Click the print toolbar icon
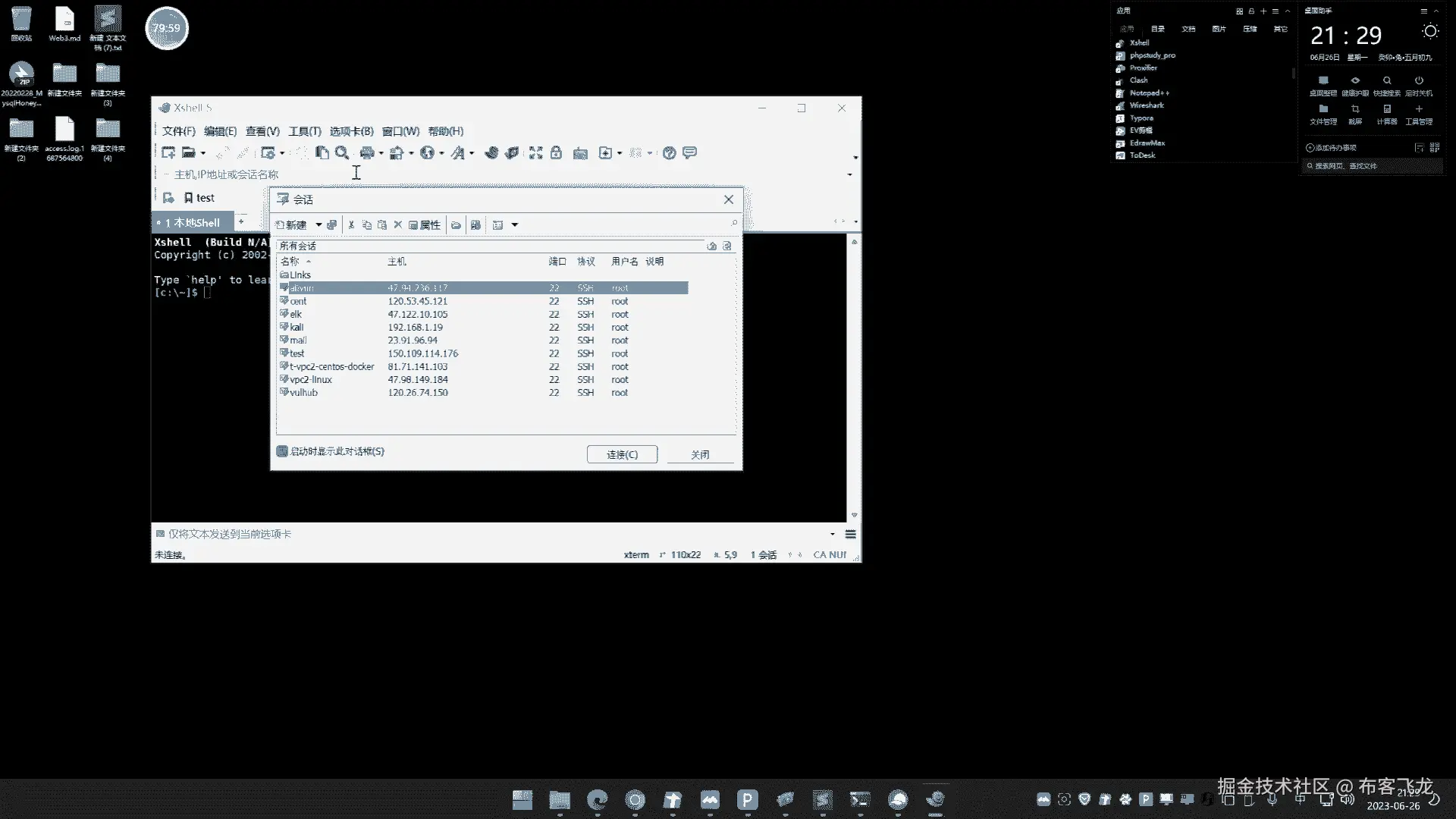 click(x=367, y=153)
